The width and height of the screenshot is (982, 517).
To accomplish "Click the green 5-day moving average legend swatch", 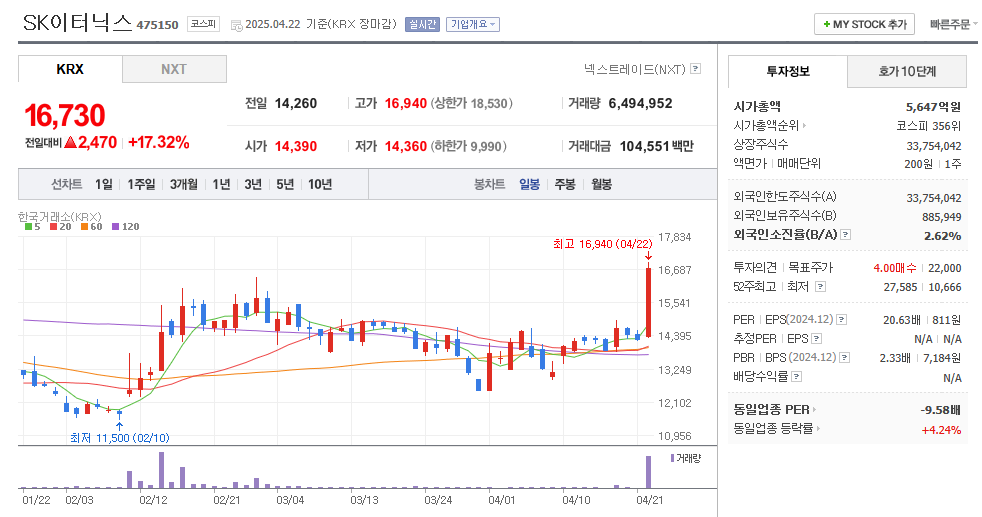I will [28, 227].
